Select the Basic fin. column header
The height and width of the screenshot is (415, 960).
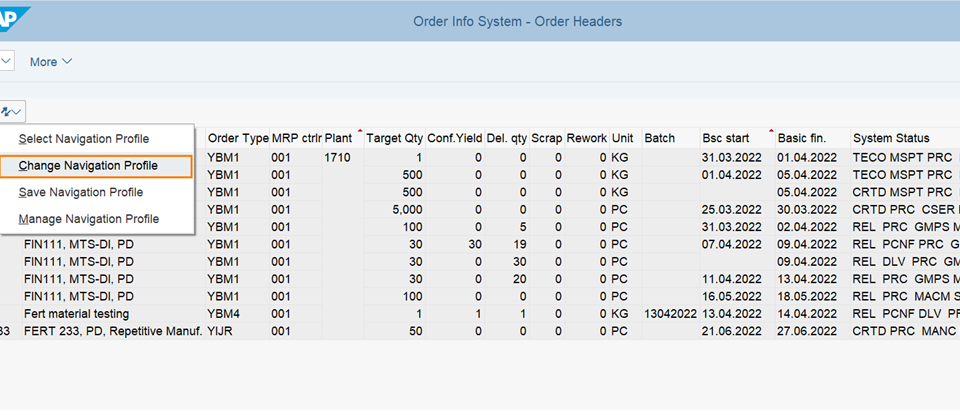pos(812,138)
